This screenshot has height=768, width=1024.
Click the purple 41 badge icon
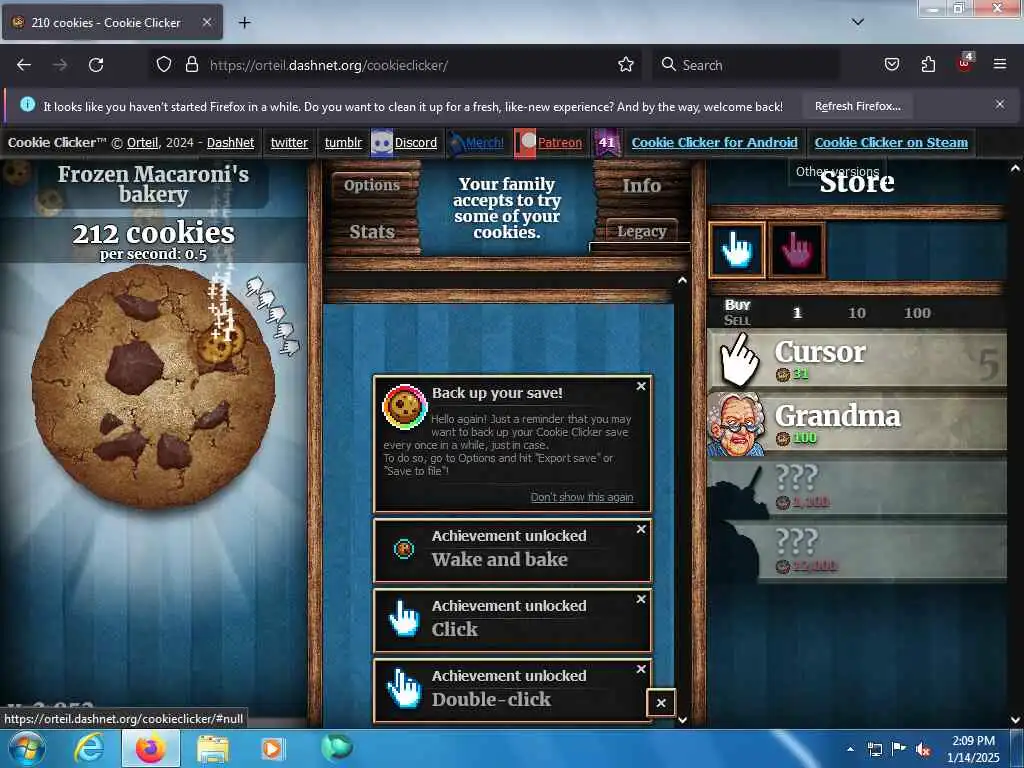coord(607,142)
